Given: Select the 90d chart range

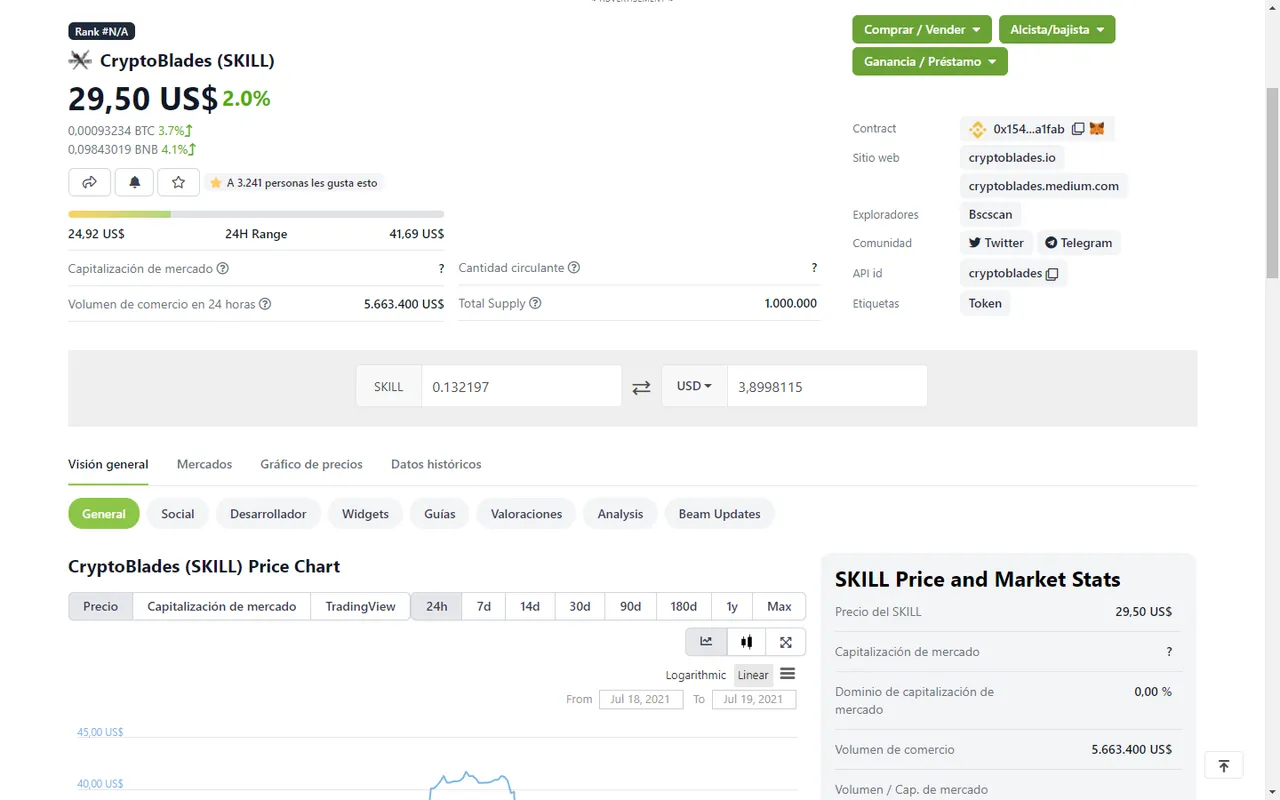Looking at the screenshot, I should [630, 606].
